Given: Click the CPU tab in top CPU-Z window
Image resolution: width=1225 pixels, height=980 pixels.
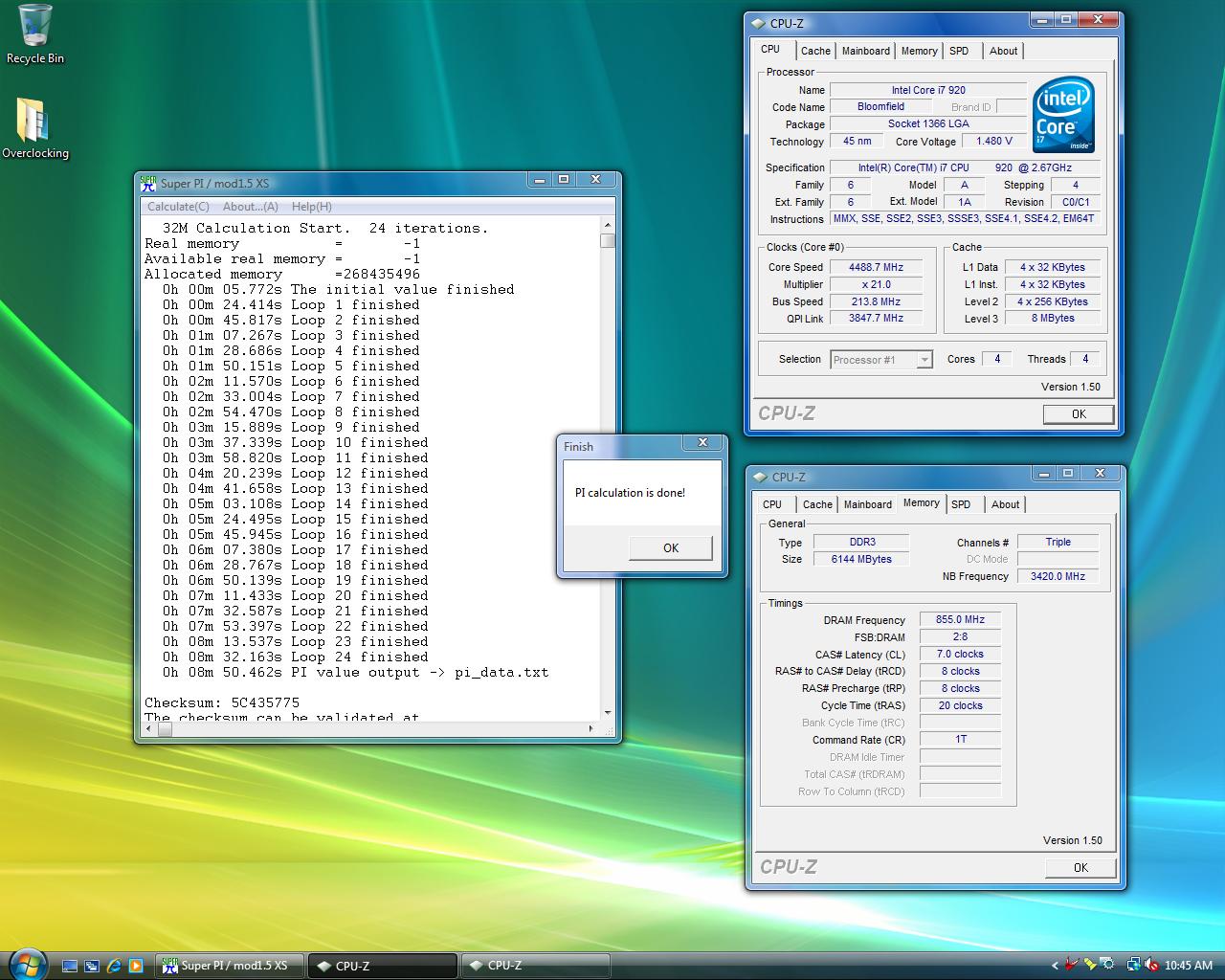Looking at the screenshot, I should (771, 50).
